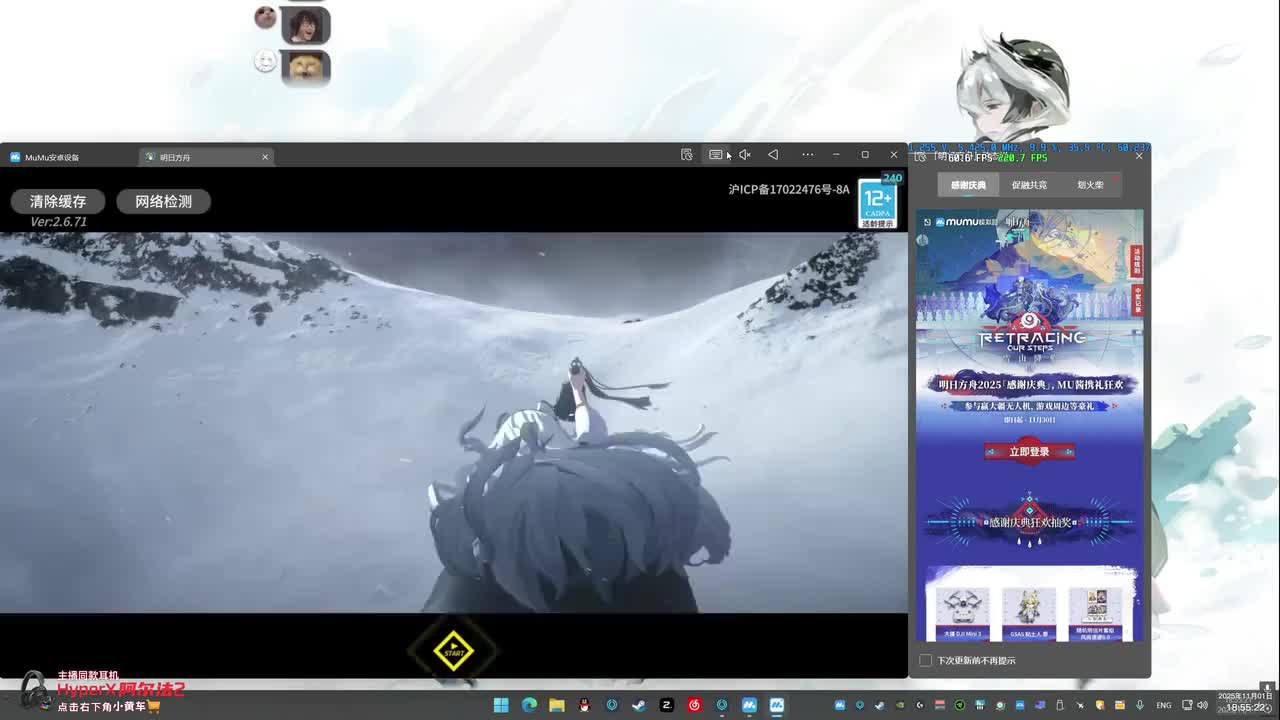1280x720 pixels.
Task: Open the MuMu keyboard mapping icon
Action: tap(716, 154)
